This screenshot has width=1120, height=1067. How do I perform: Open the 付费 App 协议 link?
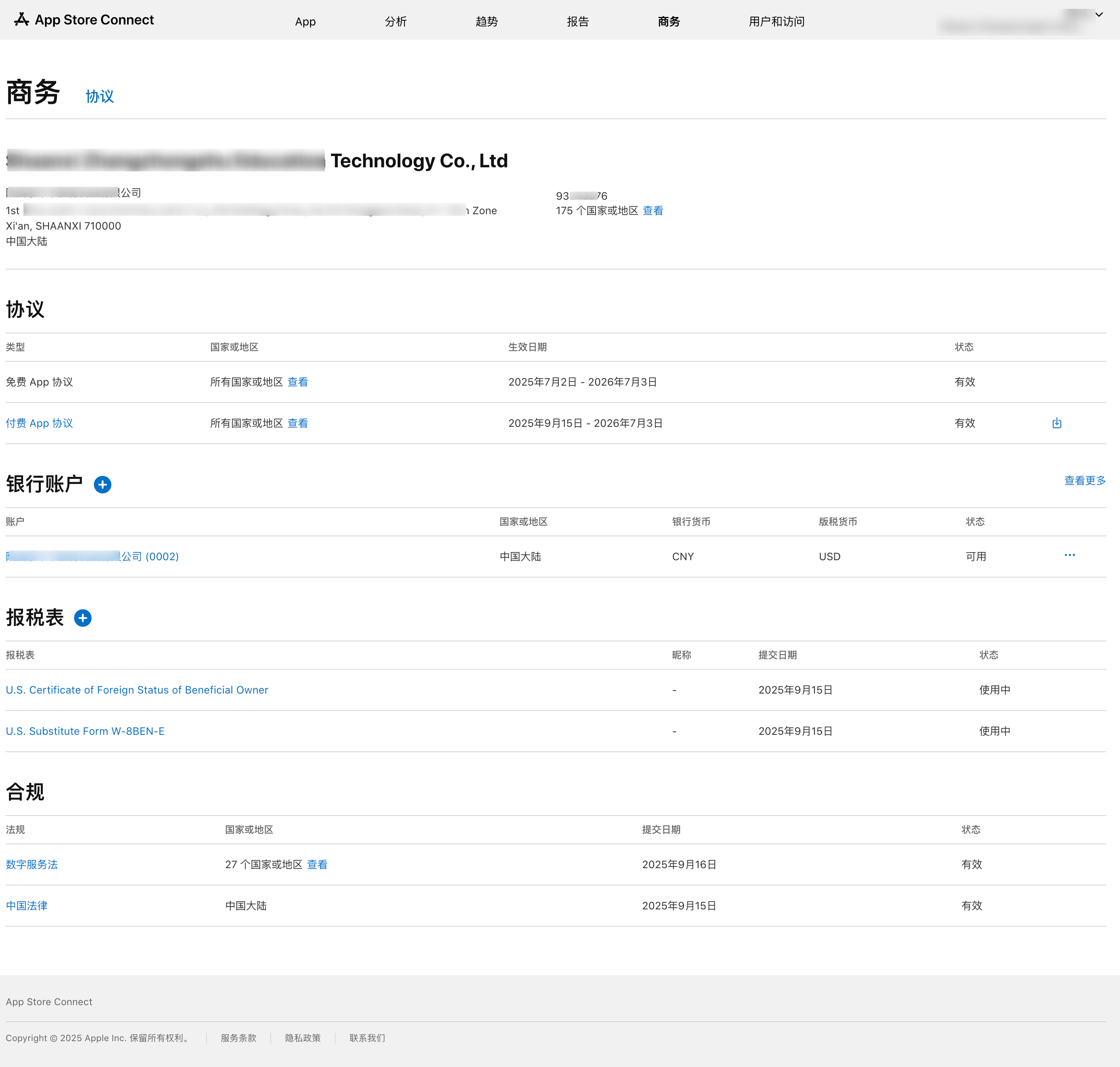[x=39, y=423]
